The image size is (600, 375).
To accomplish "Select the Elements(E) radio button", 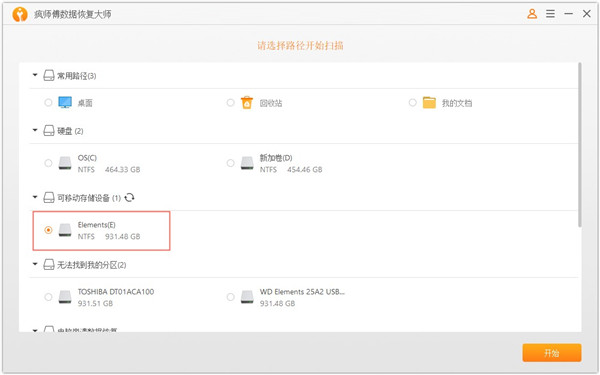I will click(x=48, y=230).
